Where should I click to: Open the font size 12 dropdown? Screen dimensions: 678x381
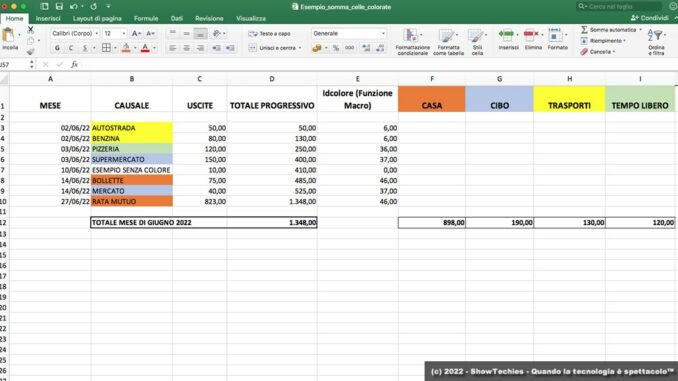123,33
